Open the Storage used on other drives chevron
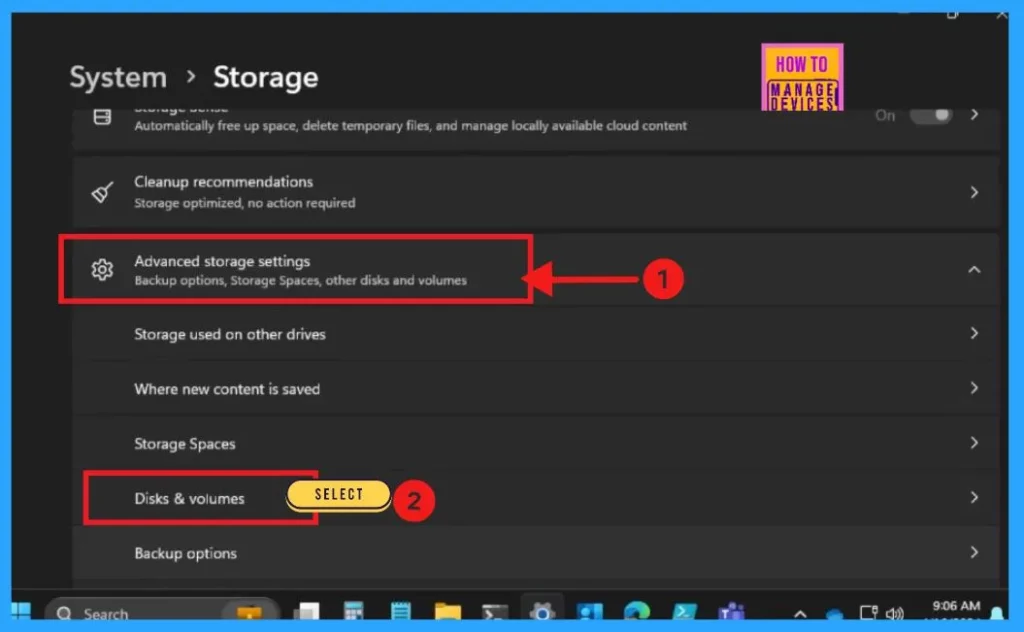This screenshot has width=1024, height=632. (x=974, y=334)
